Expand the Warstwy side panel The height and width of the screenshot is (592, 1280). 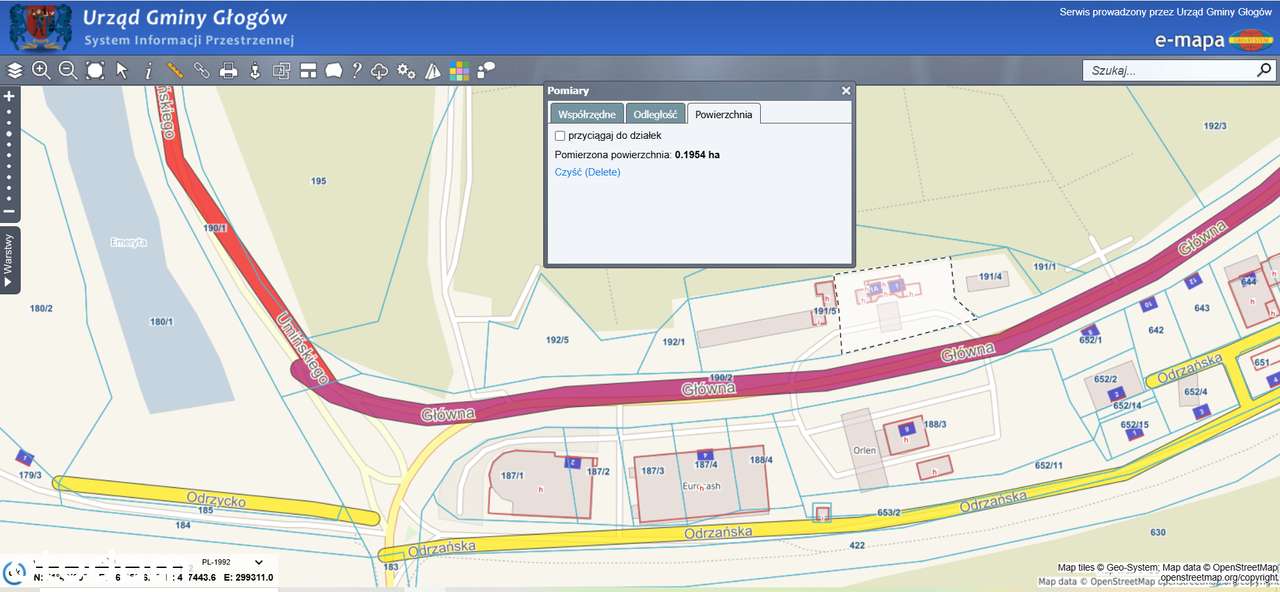click(9, 260)
